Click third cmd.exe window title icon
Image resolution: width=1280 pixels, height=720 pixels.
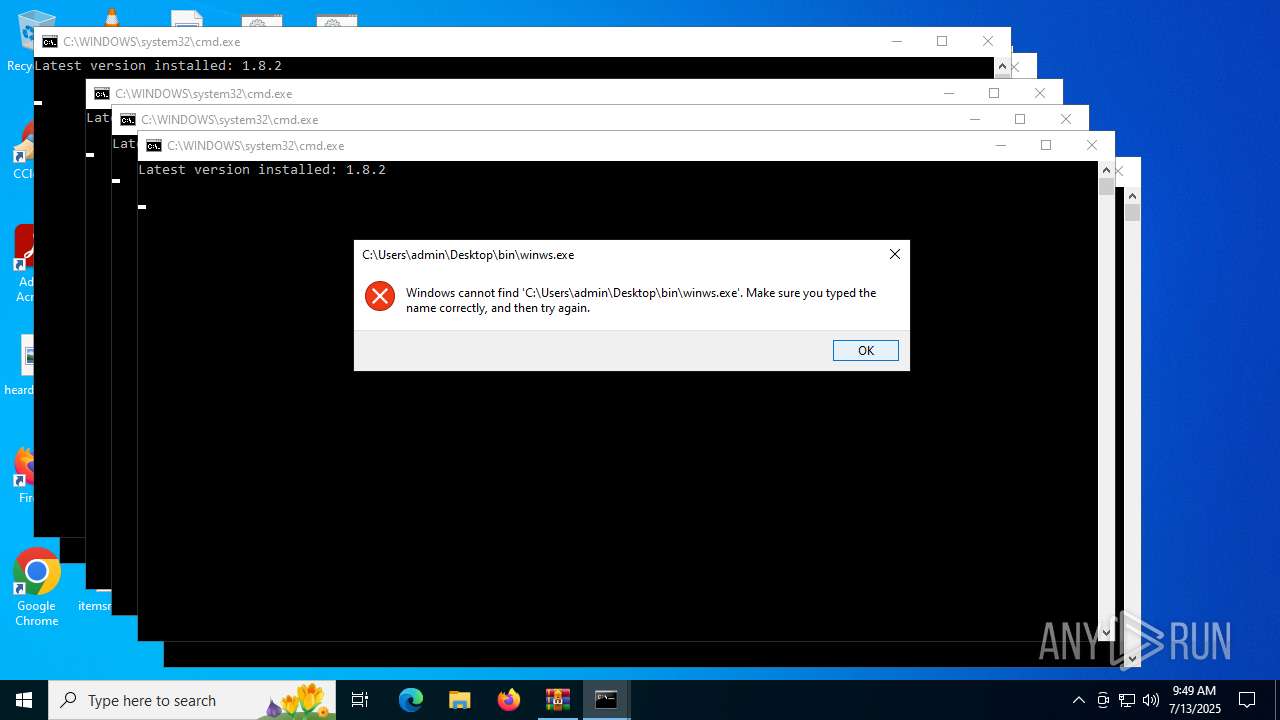pos(127,120)
